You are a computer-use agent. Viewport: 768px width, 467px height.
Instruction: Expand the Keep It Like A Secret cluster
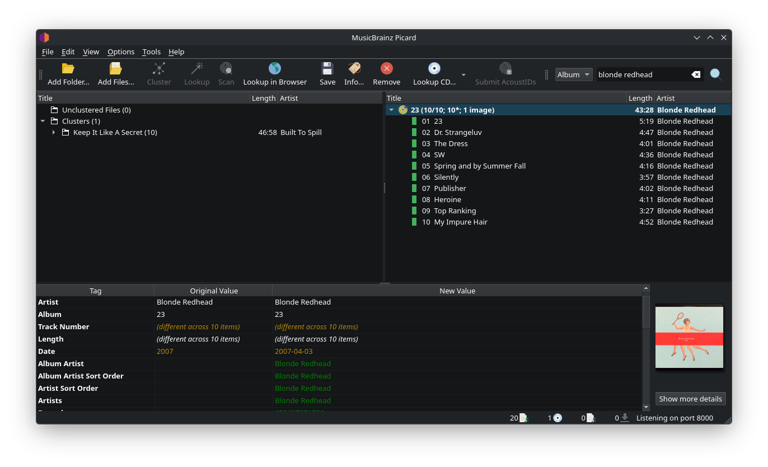coord(53,132)
